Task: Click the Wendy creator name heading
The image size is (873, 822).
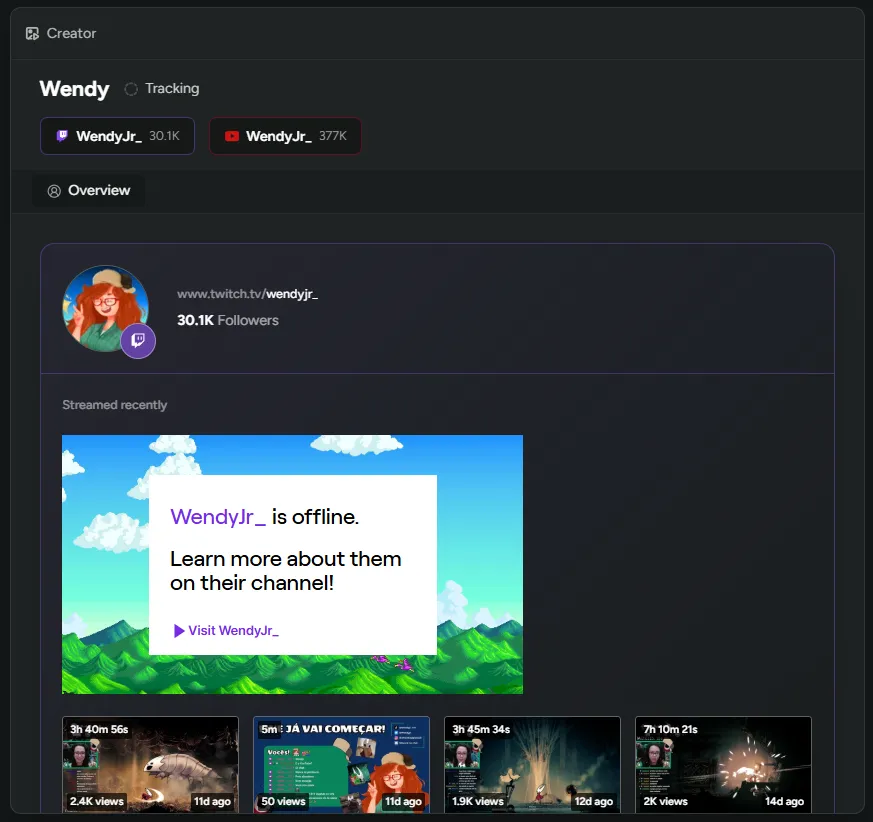Action: [74, 89]
